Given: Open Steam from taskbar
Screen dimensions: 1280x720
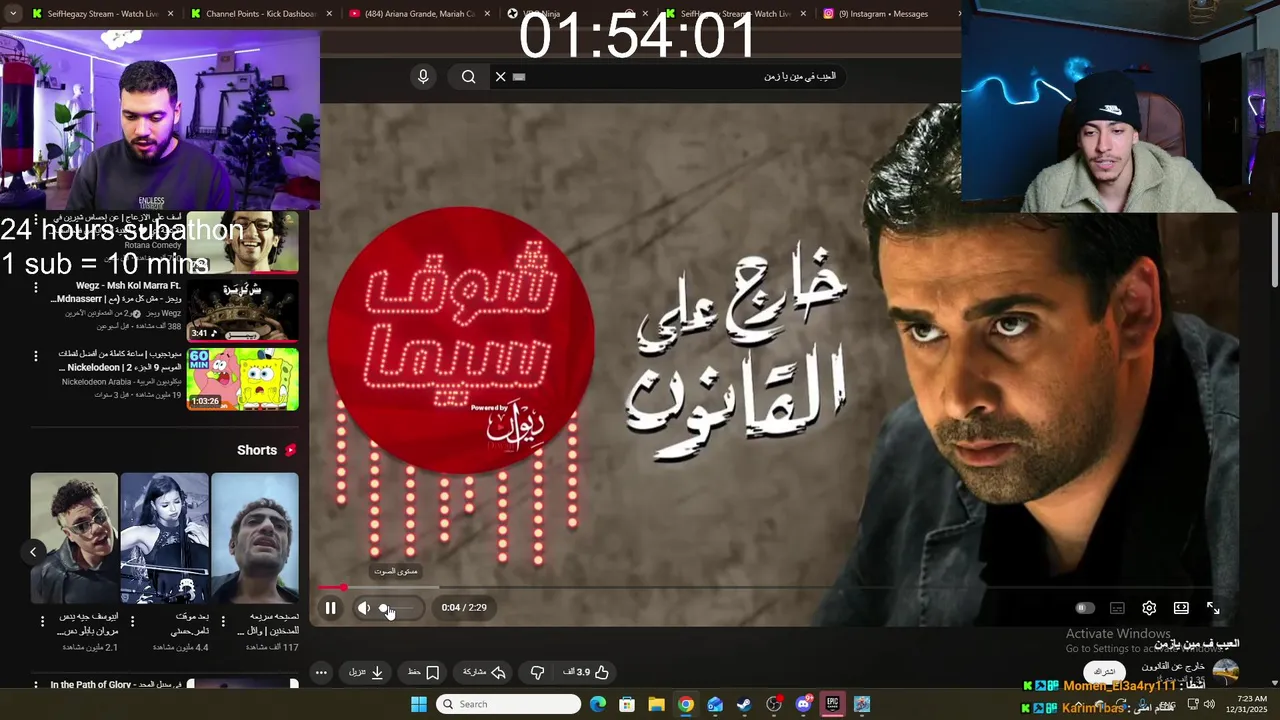Looking at the screenshot, I should click(x=744, y=704).
